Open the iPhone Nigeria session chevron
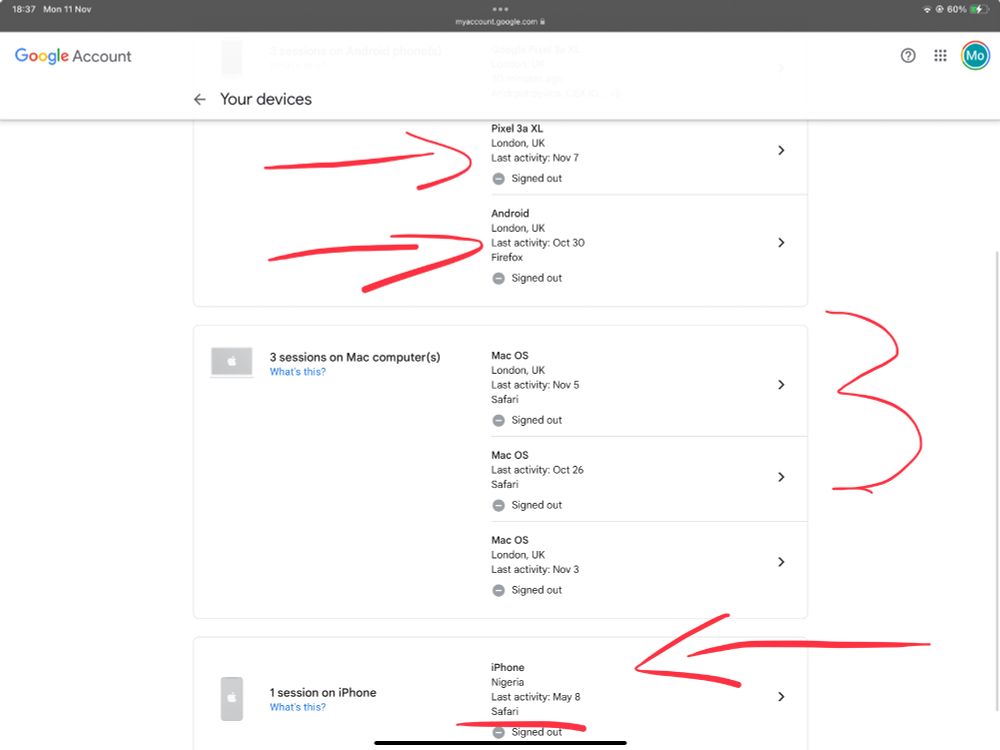The height and width of the screenshot is (750, 1000). tap(781, 696)
